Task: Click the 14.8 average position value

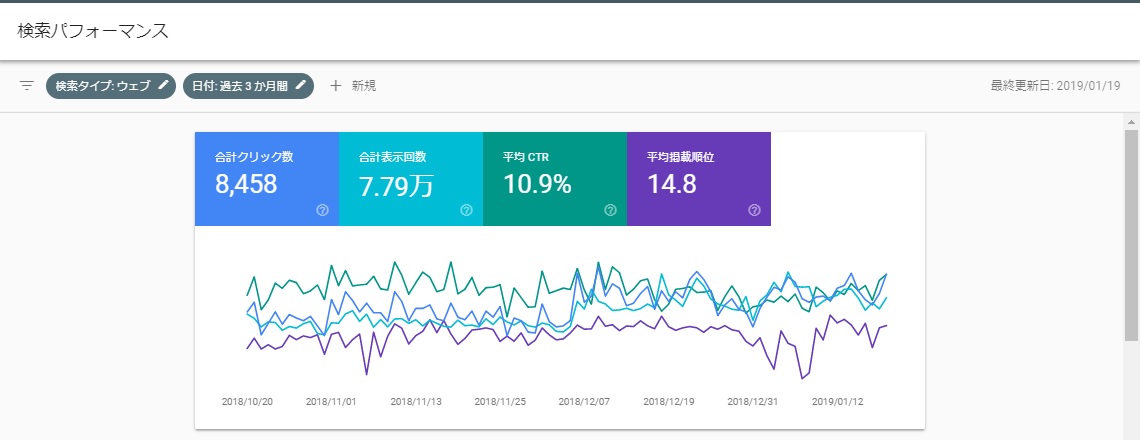Action: [672, 184]
